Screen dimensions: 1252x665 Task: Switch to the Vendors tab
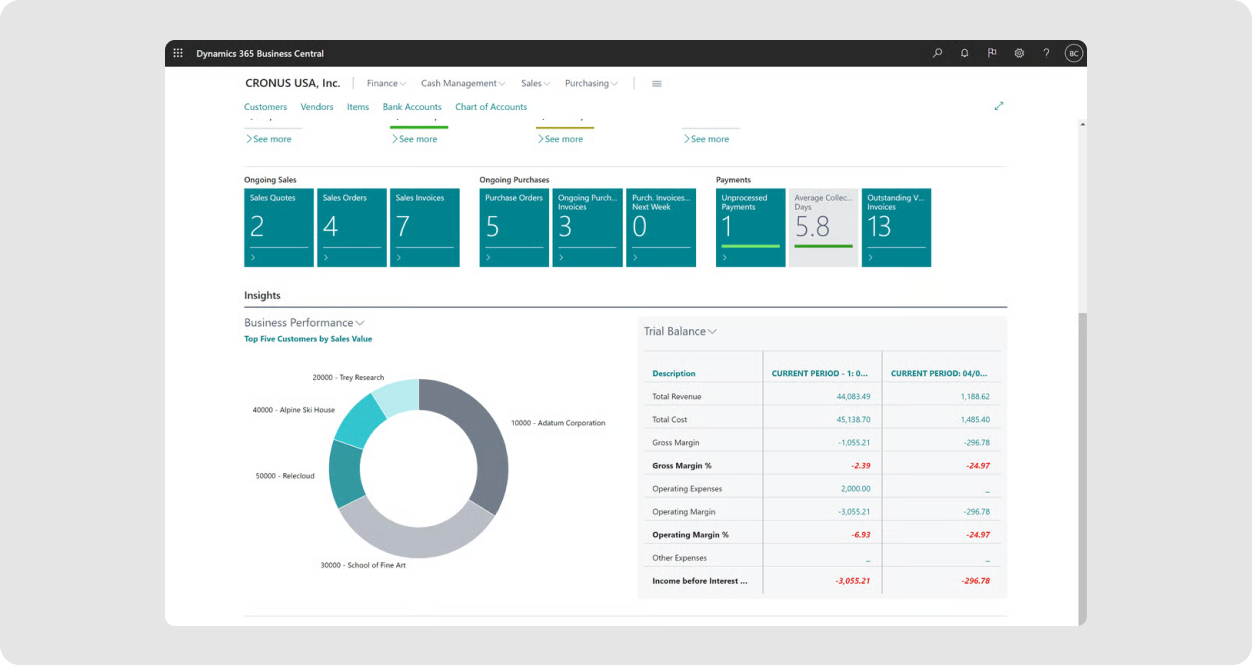pos(316,107)
